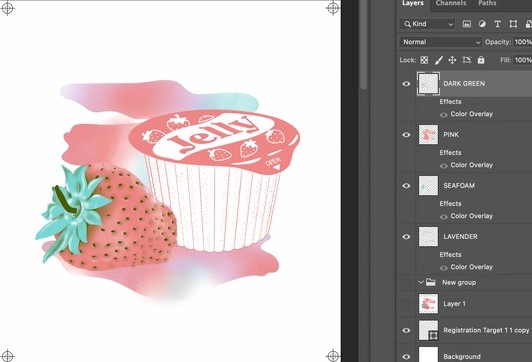Click the Opacity value field
Screen dimensions: 532x362
point(522,42)
